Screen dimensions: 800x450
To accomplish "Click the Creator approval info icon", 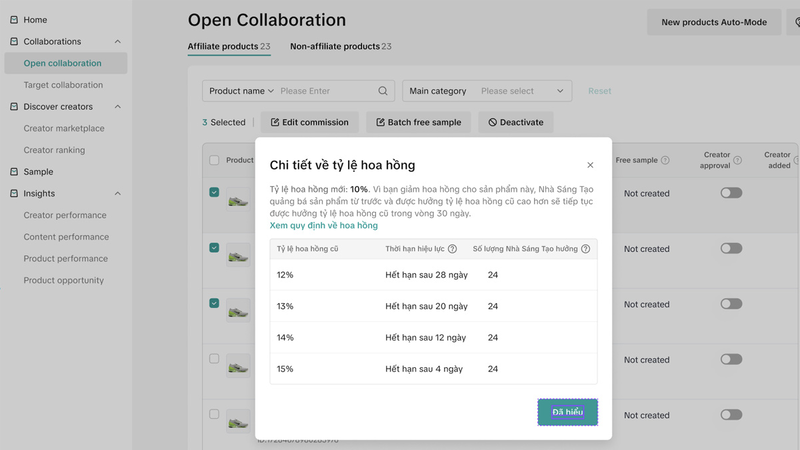I will coord(738,160).
